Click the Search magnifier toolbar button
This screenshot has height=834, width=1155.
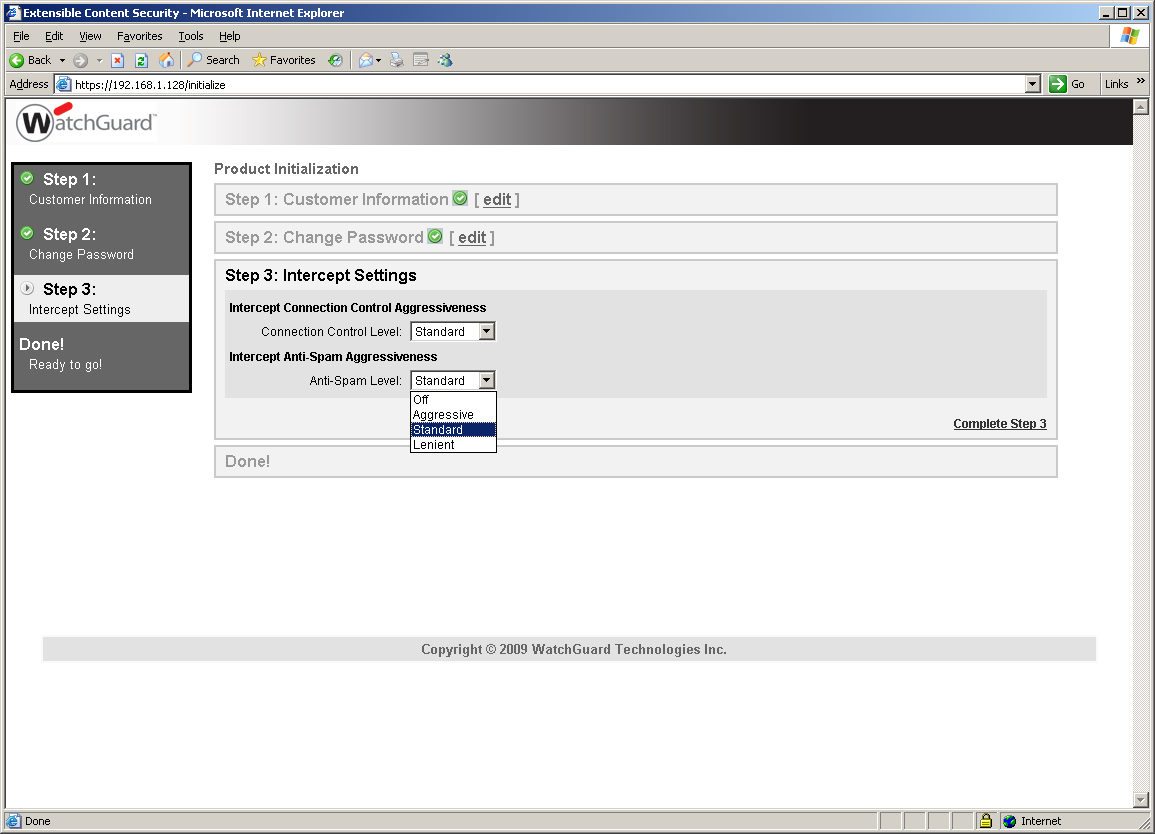coord(214,60)
